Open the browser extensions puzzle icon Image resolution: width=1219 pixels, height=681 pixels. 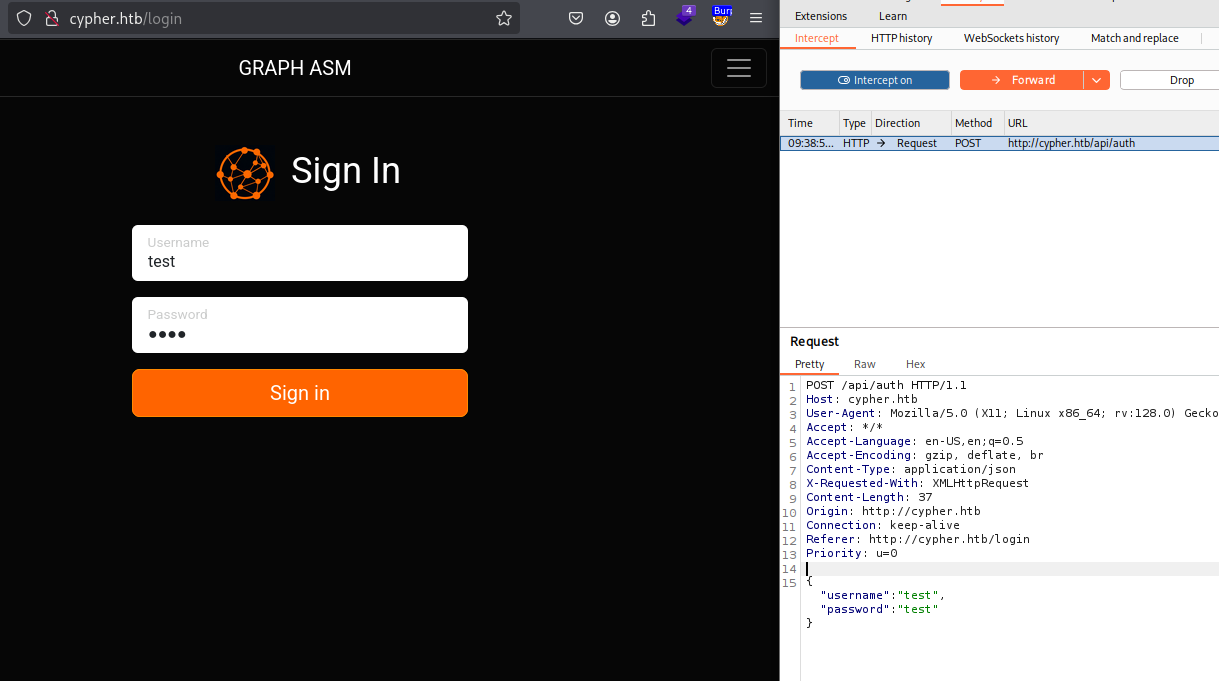[x=648, y=18]
